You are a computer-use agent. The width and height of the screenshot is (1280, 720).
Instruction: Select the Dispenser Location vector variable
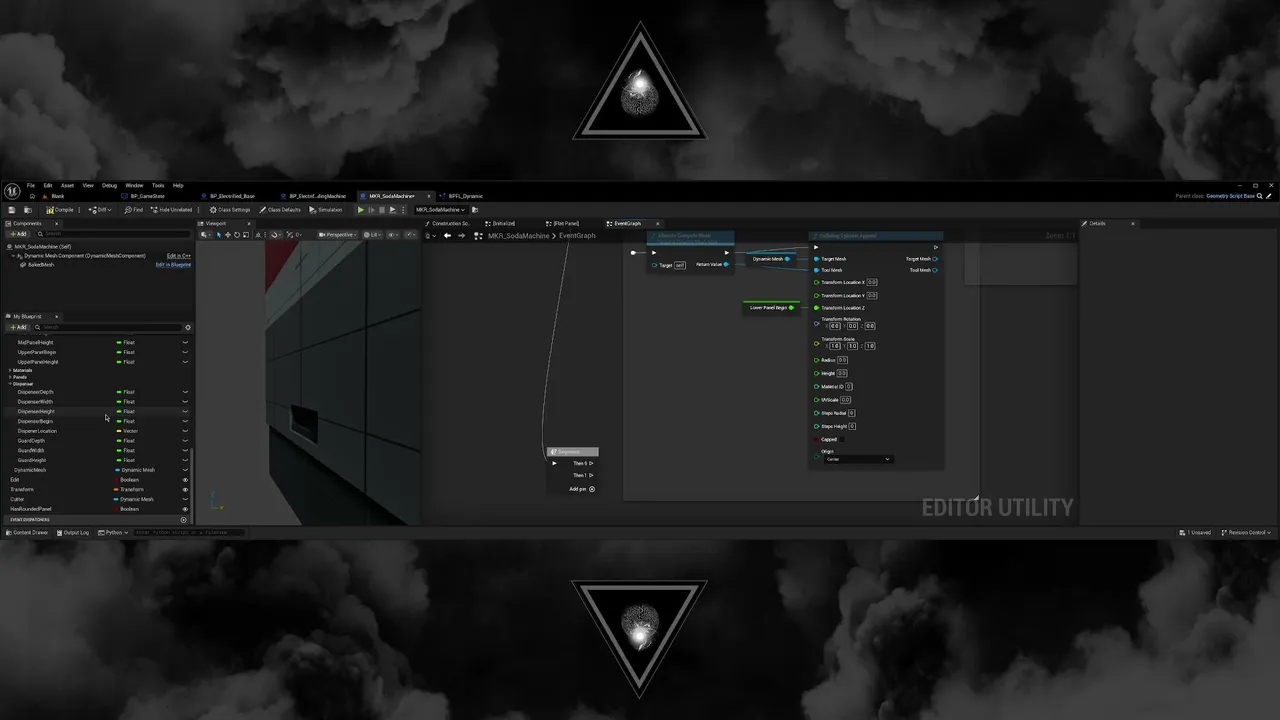pos(37,431)
